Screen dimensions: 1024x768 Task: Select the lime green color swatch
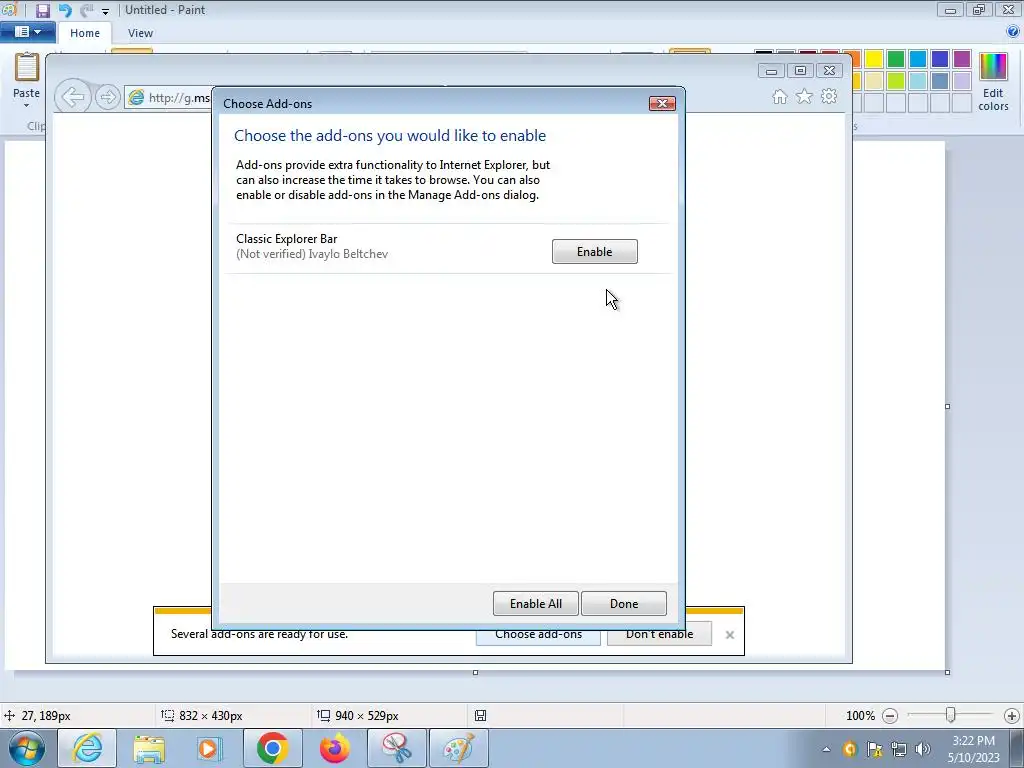point(896,81)
